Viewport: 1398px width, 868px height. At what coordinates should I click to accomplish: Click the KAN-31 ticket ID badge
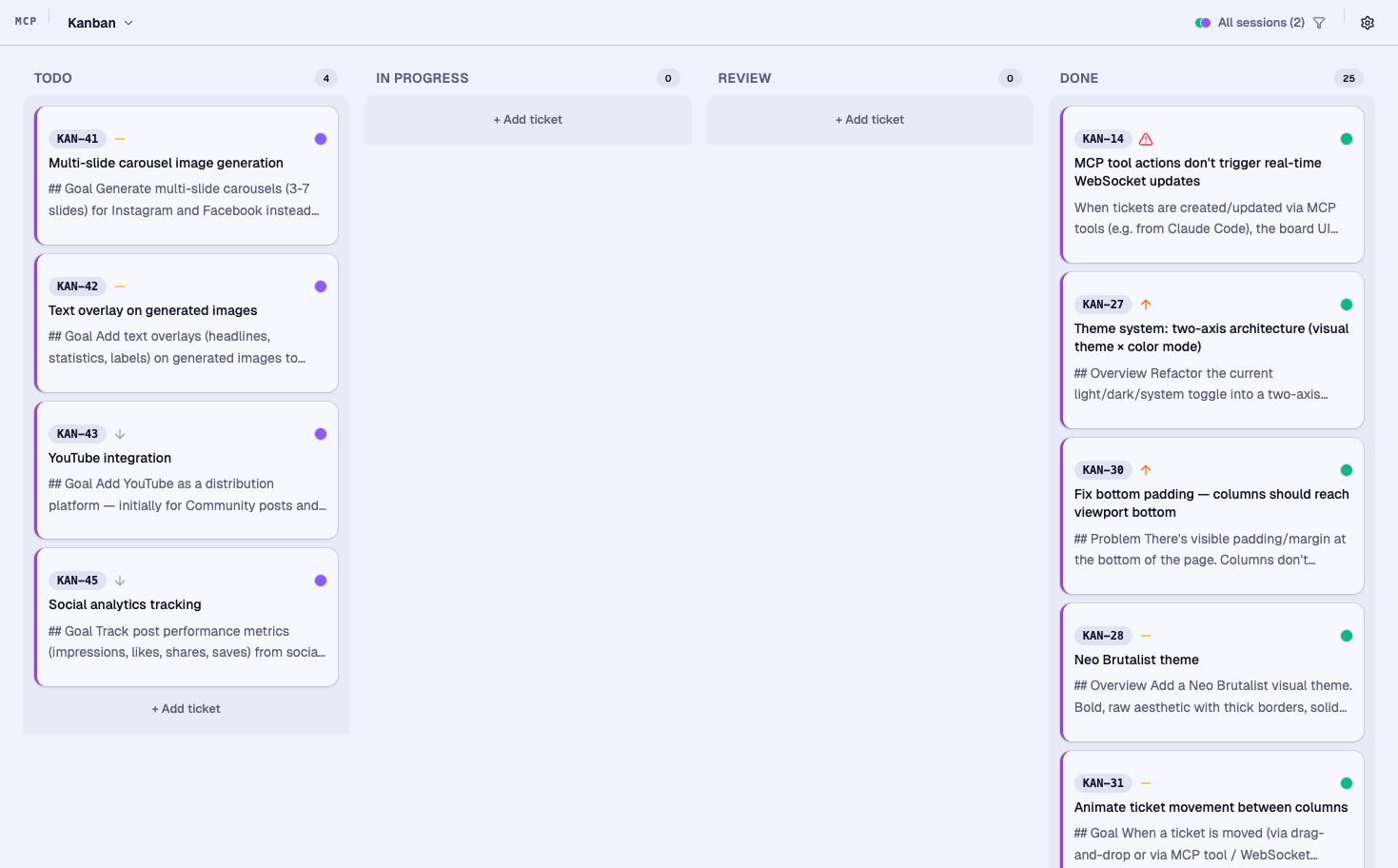coord(1103,783)
